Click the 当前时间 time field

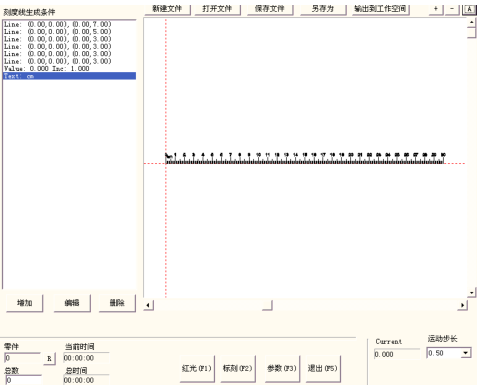[86, 358]
